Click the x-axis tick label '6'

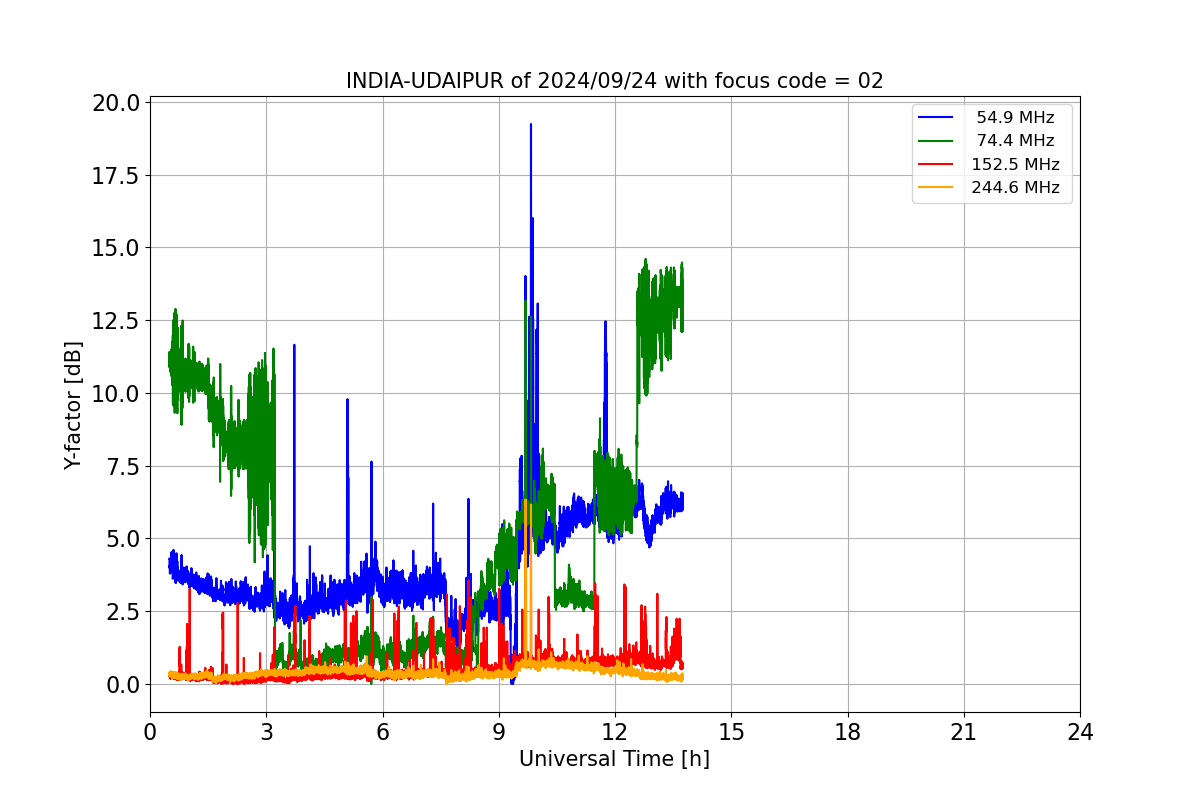tap(383, 732)
